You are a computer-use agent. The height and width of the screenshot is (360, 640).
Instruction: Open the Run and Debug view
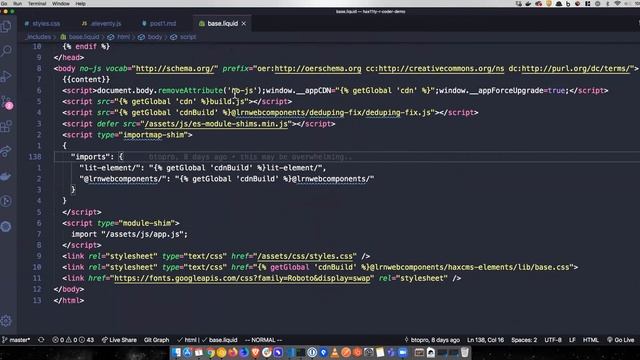click(x=6, y=76)
